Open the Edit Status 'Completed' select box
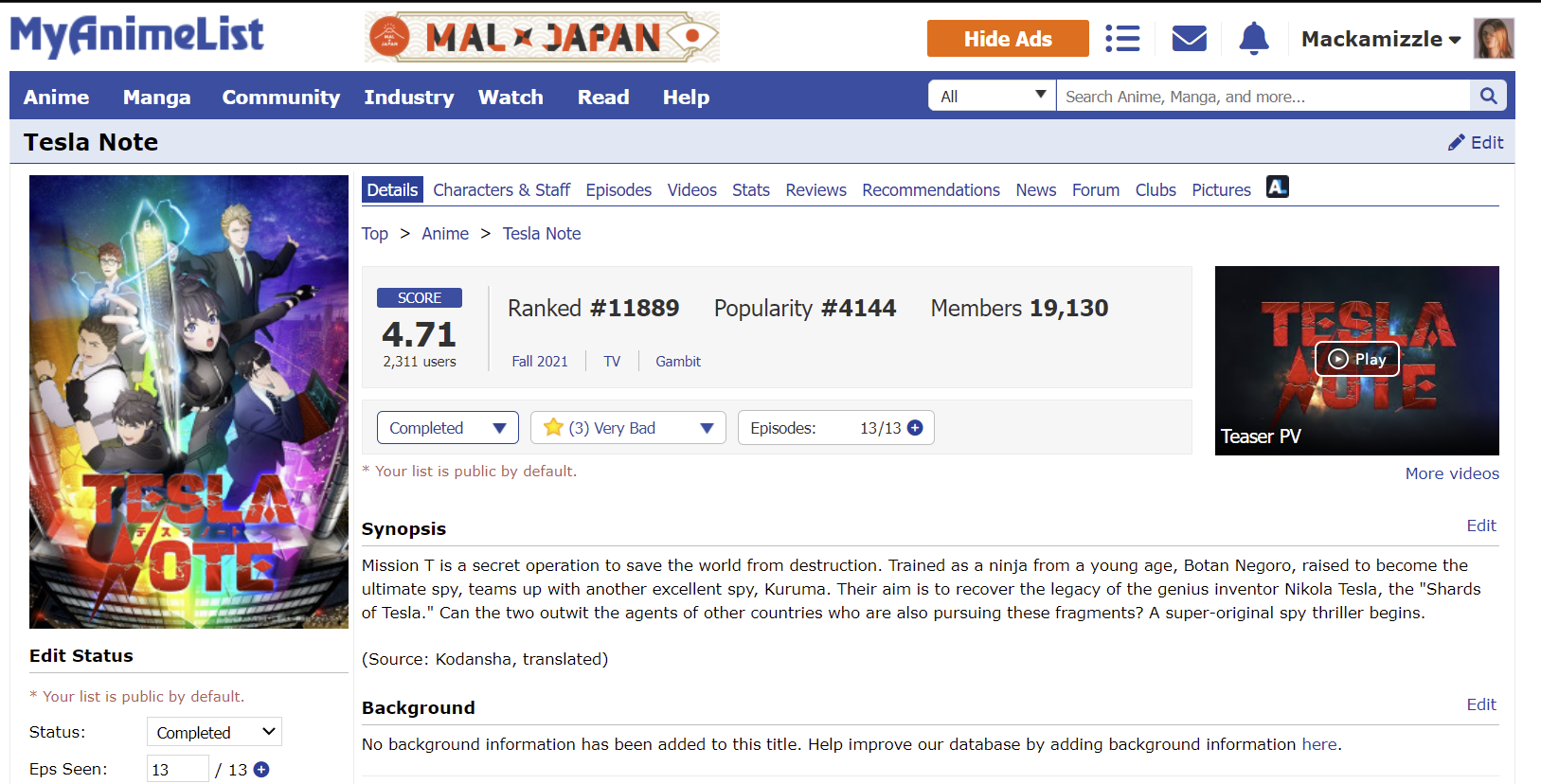 tap(214, 732)
